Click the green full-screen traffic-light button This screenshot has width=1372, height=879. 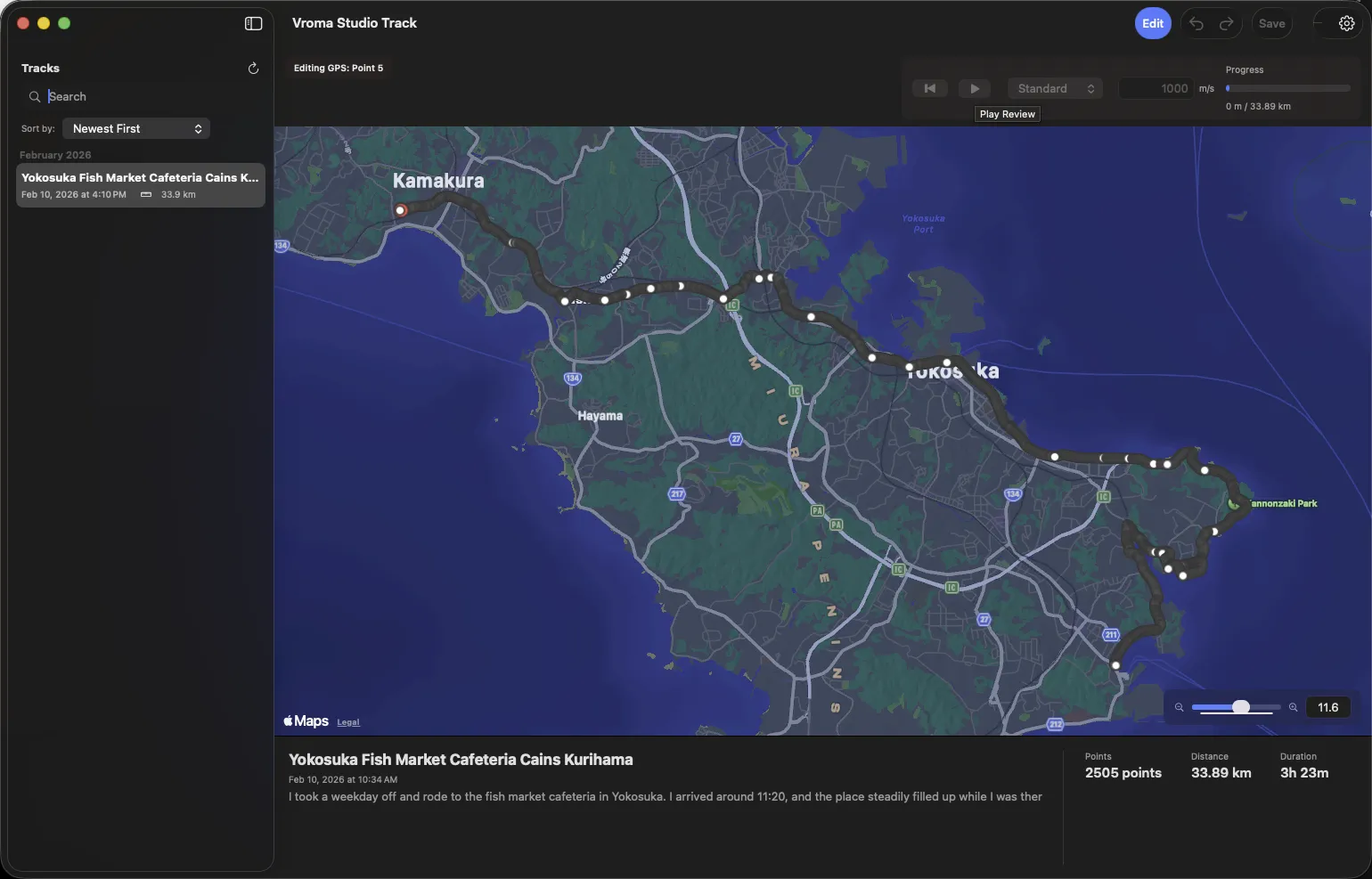[x=64, y=23]
